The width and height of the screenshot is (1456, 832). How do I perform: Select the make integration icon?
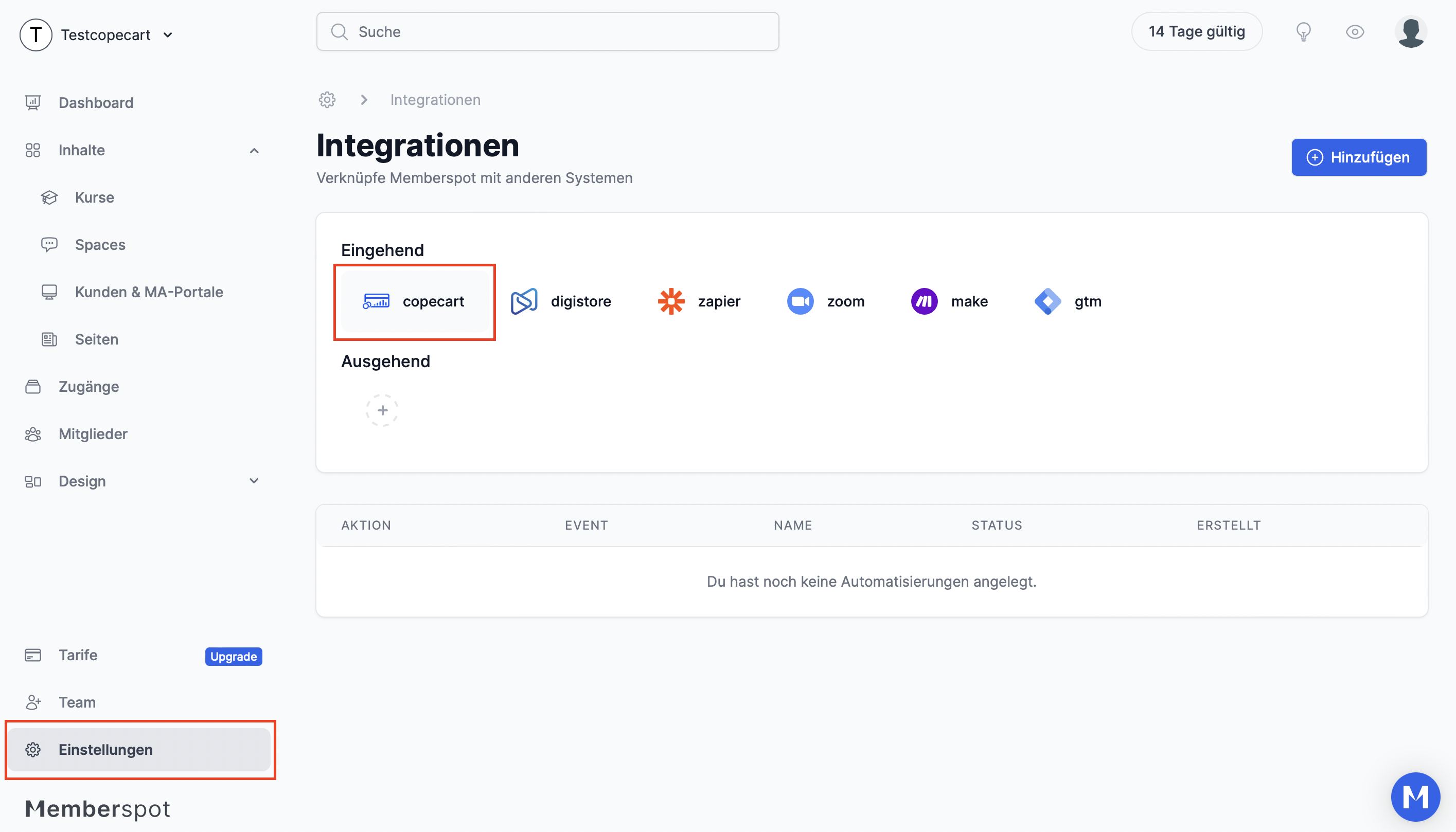coord(924,301)
